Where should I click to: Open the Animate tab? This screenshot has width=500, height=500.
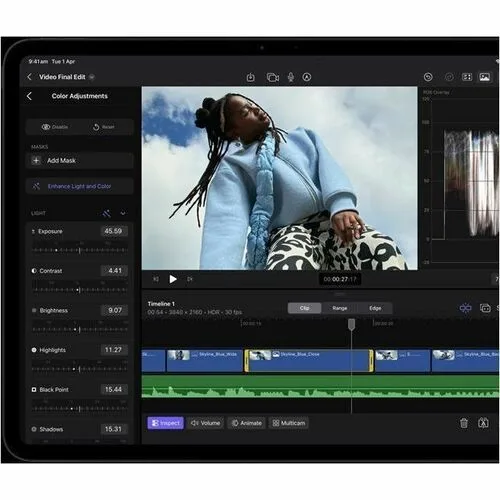[247, 423]
